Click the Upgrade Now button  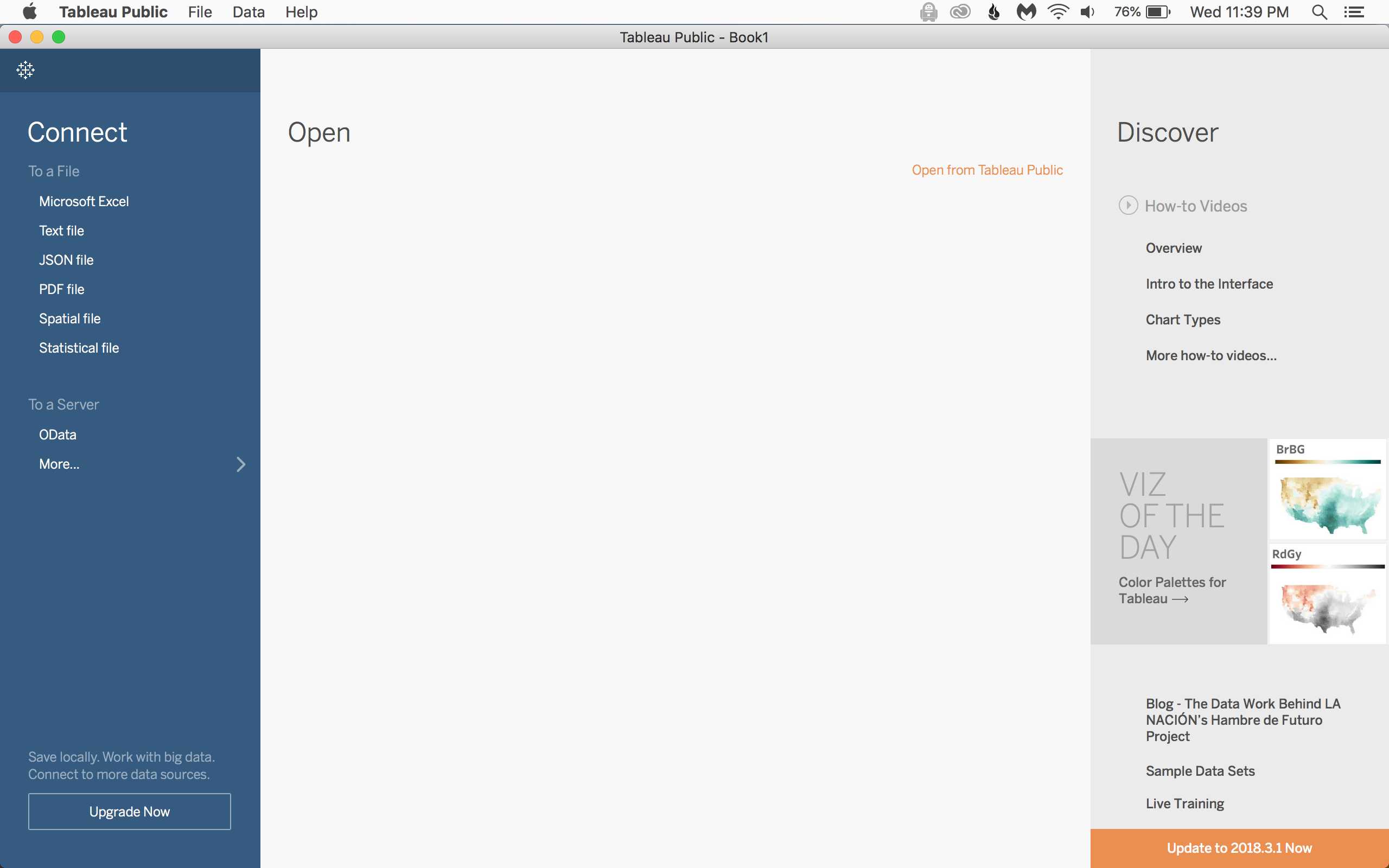click(x=130, y=811)
